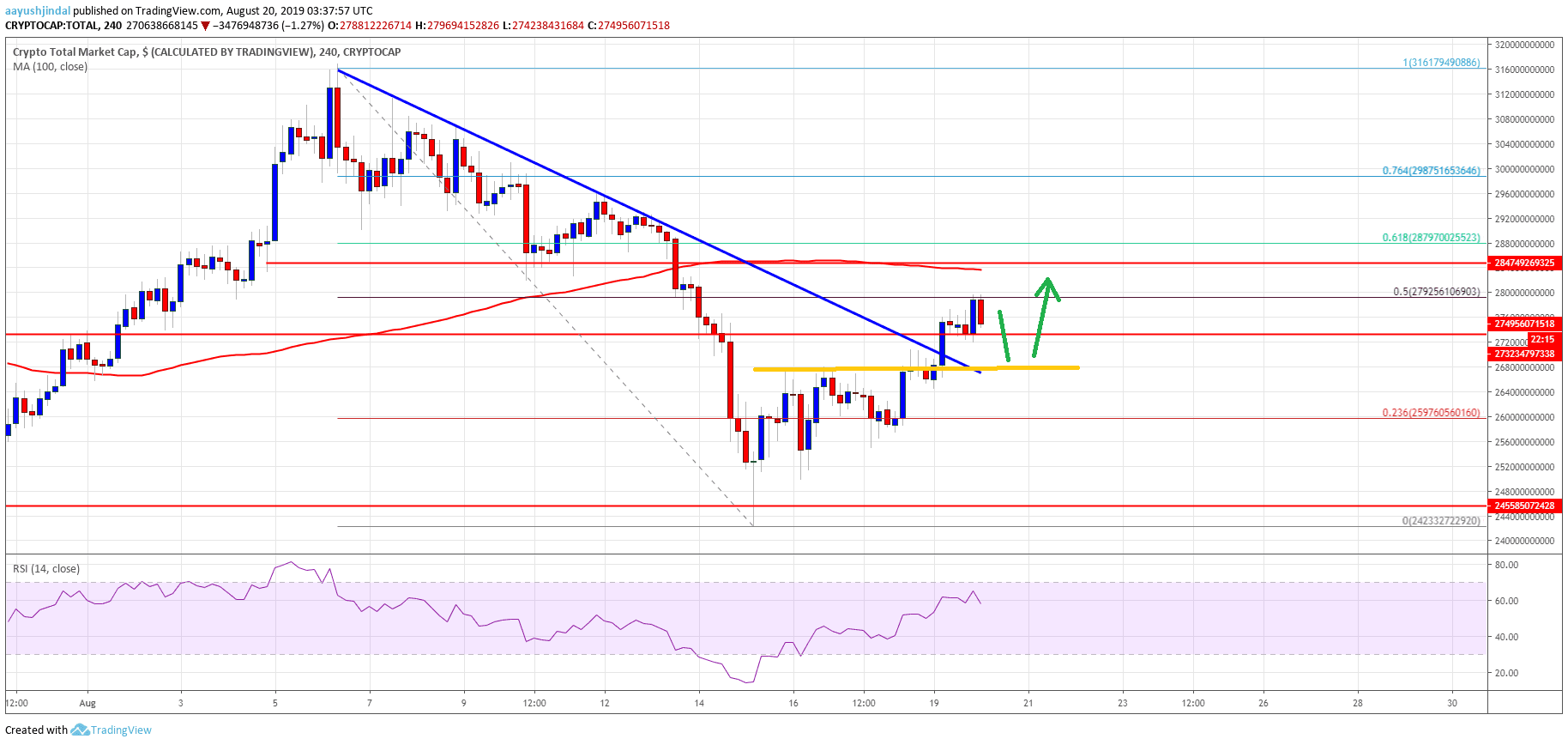Click the 260000000000 price scale label
The image size is (1568, 745).
pos(1524,417)
